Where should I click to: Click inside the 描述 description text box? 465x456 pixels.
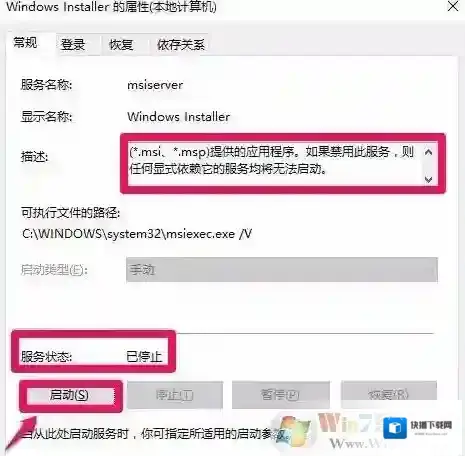(275, 163)
